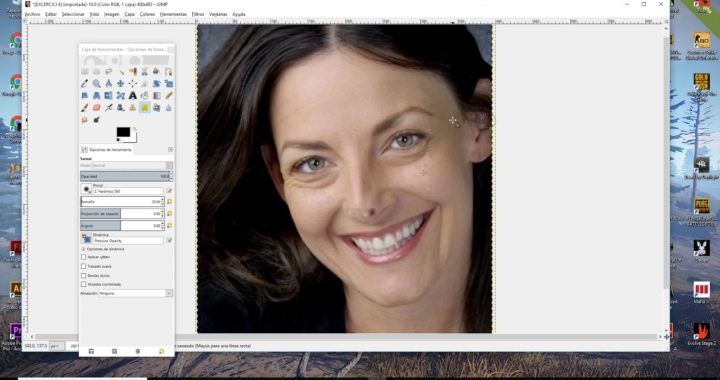Click the black foreground color swatch

123,132
